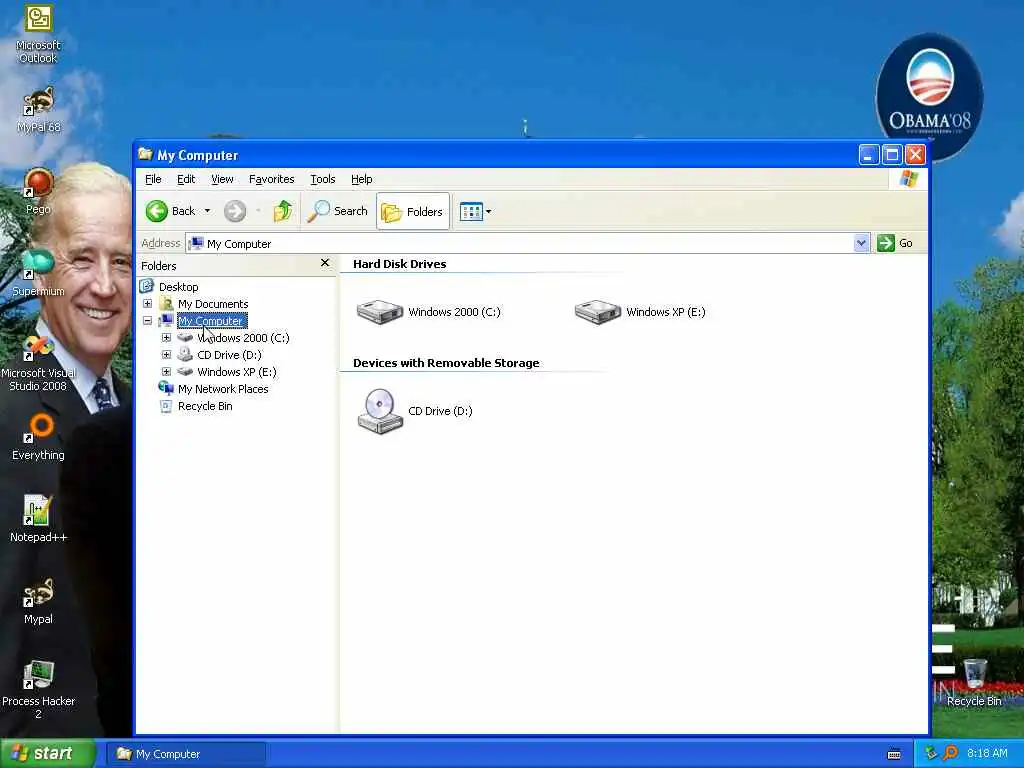
Task: Open the View menu
Action: (x=222, y=179)
